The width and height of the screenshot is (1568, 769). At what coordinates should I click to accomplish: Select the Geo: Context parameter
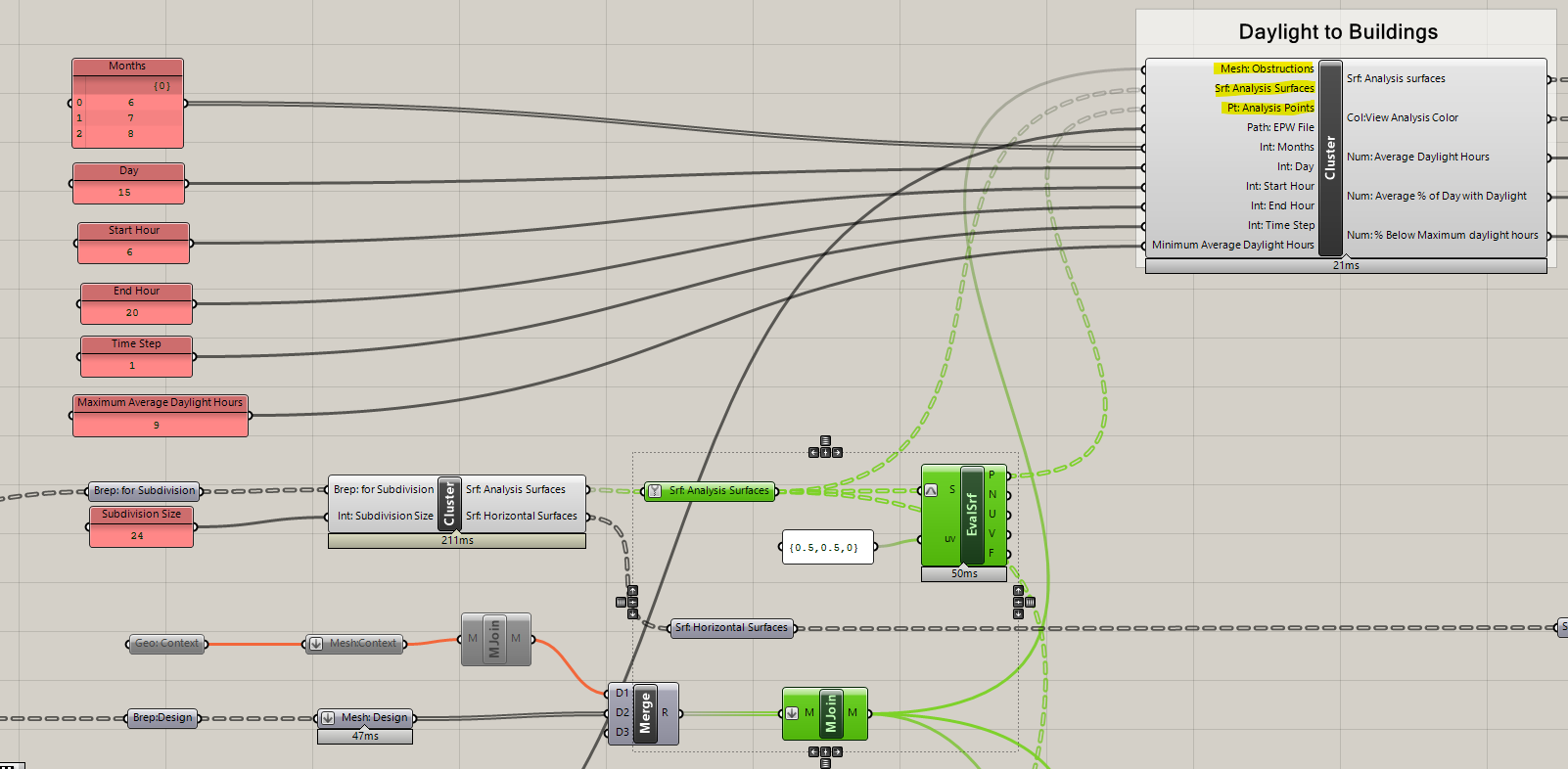tap(167, 644)
